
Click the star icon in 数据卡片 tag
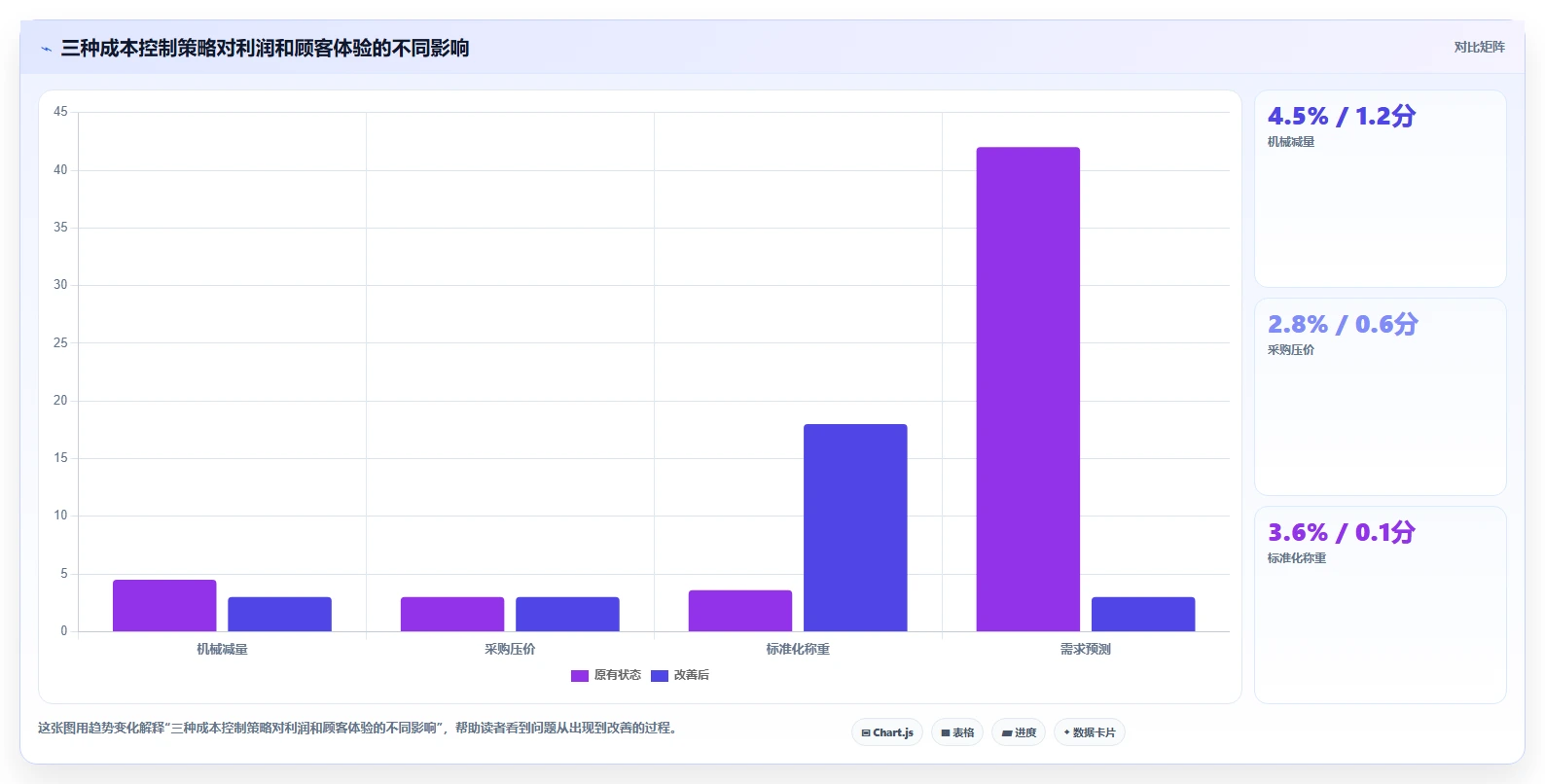1067,732
